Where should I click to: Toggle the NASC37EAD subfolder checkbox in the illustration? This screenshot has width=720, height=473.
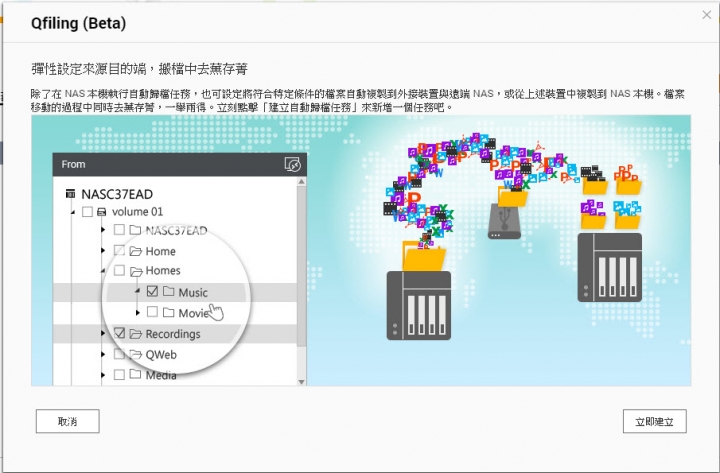pyautogui.click(x=119, y=229)
